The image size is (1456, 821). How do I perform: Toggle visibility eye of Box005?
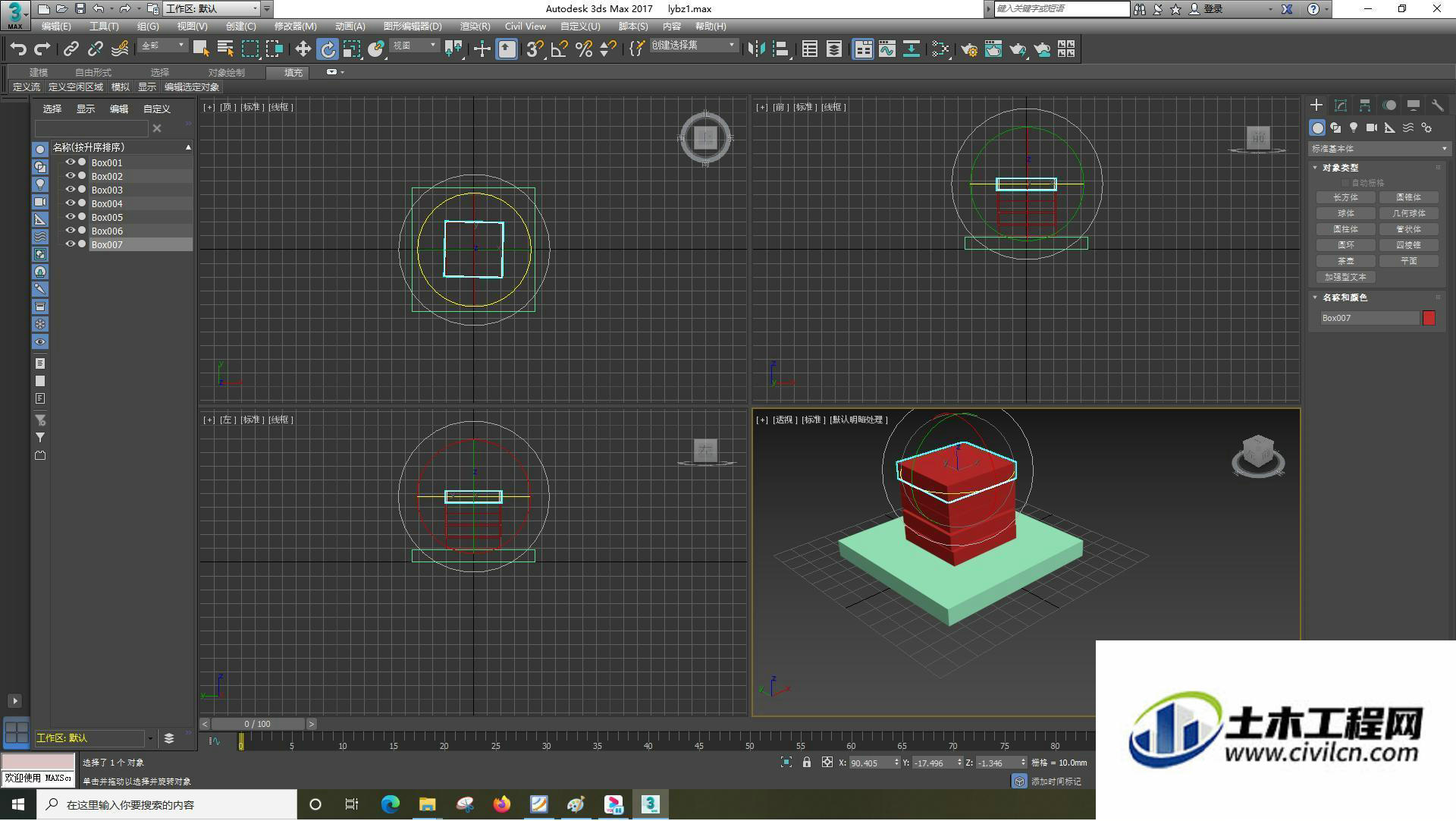point(70,217)
